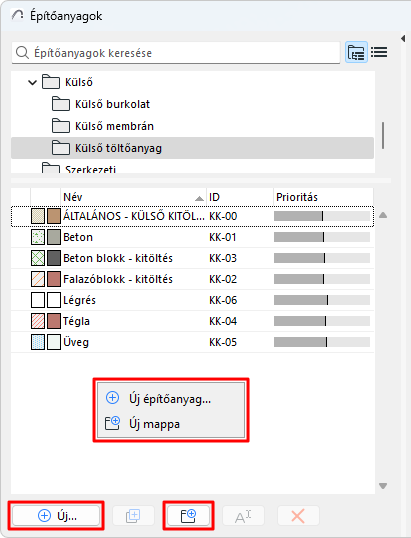Click the Falazóblokk red surface swatch
Image resolution: width=411 pixels, height=538 pixels.
click(x=54, y=279)
